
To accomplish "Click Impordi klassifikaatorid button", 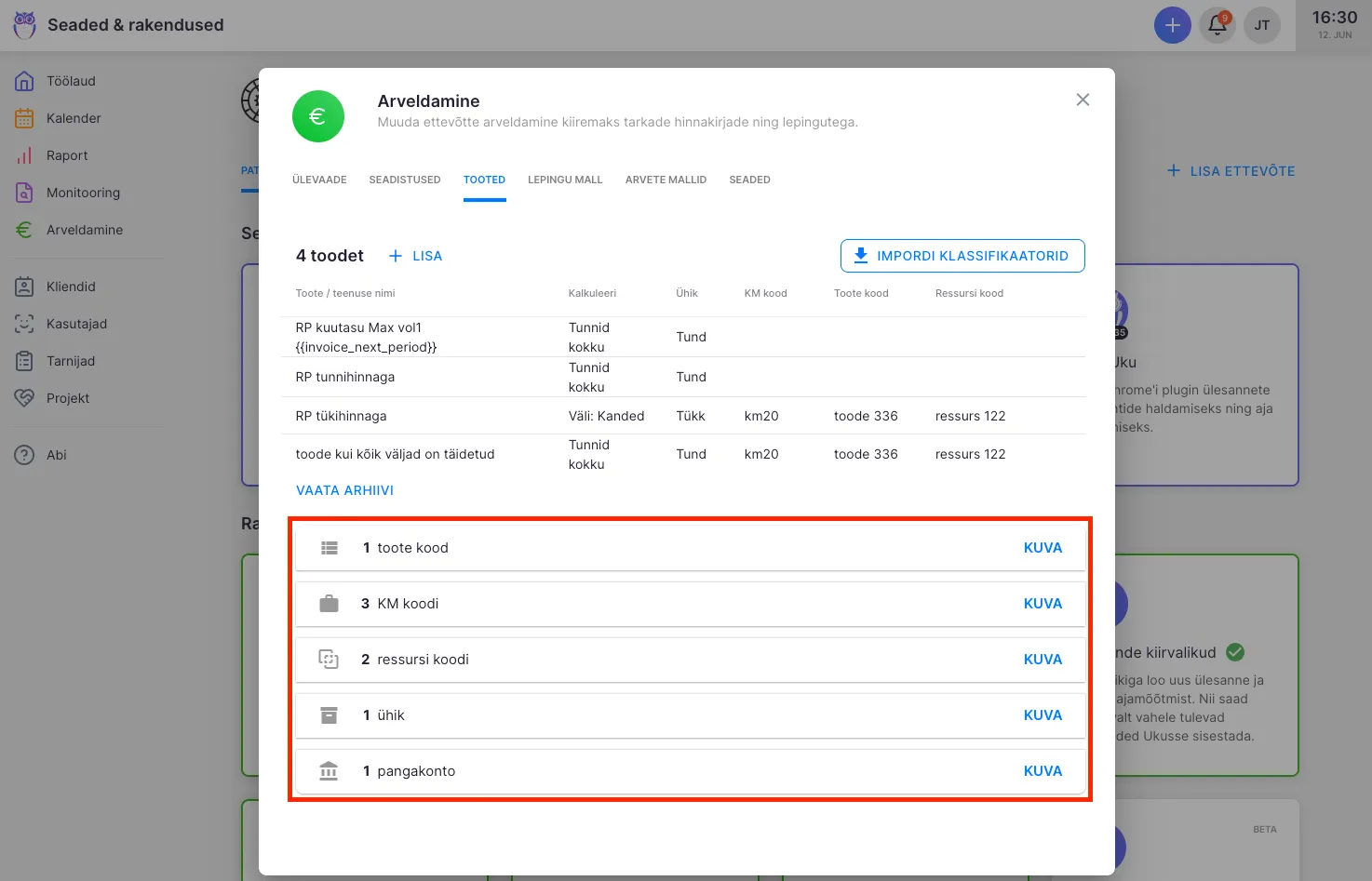I will [962, 256].
